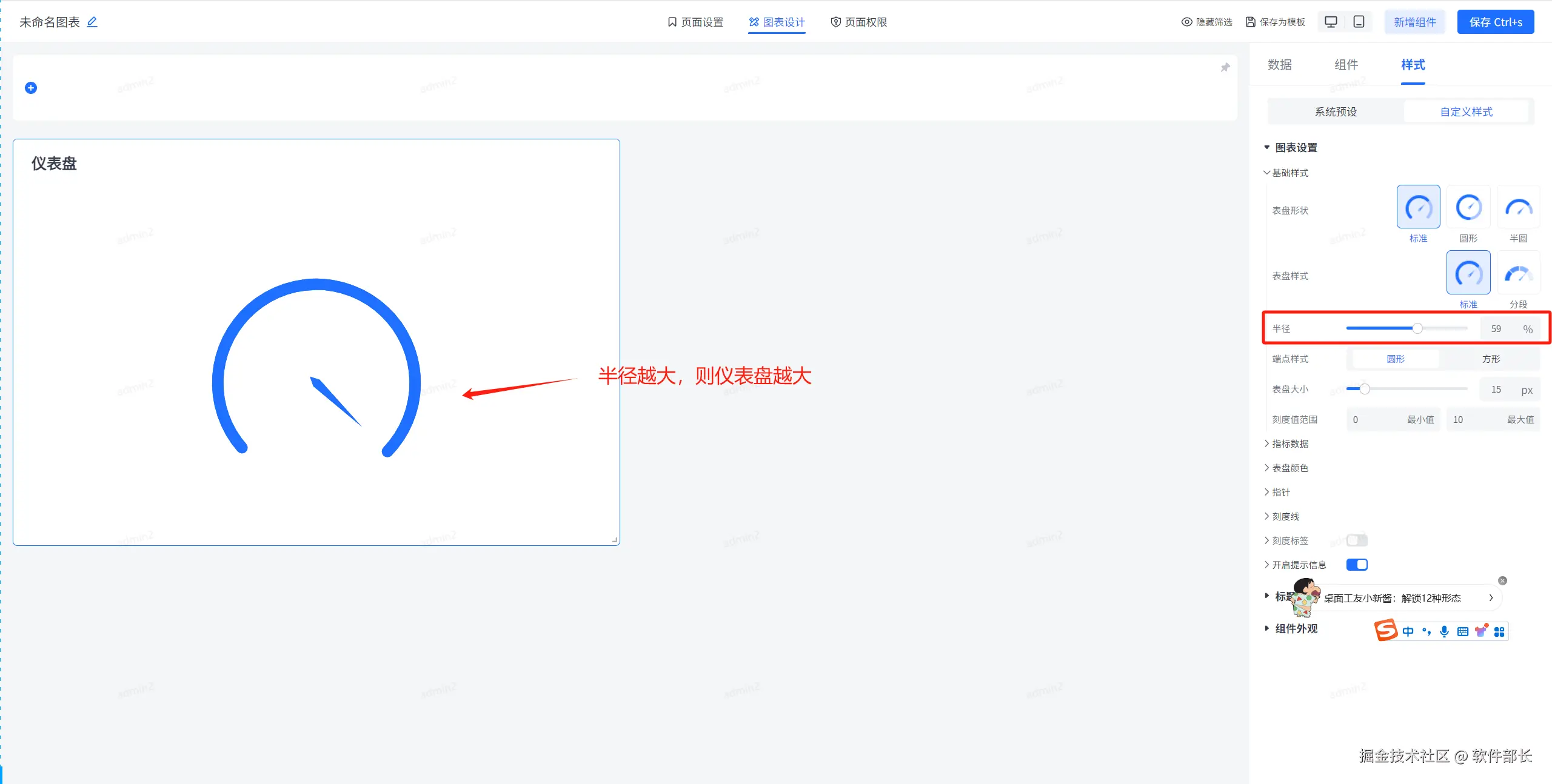
Task: Switch to desktop preview mode icon
Action: 1331,22
